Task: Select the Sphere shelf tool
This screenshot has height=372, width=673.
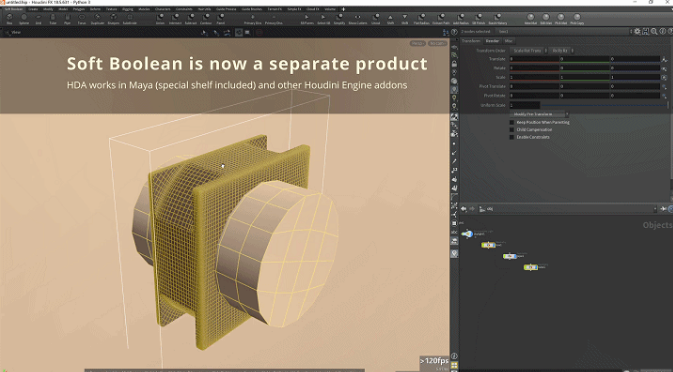Action: 24,18
